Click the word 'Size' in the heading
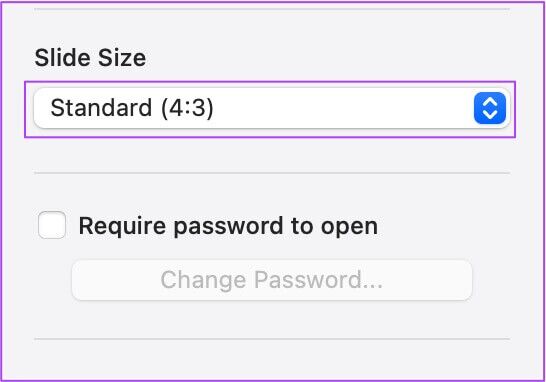546x382 pixels. pyautogui.click(x=122, y=57)
